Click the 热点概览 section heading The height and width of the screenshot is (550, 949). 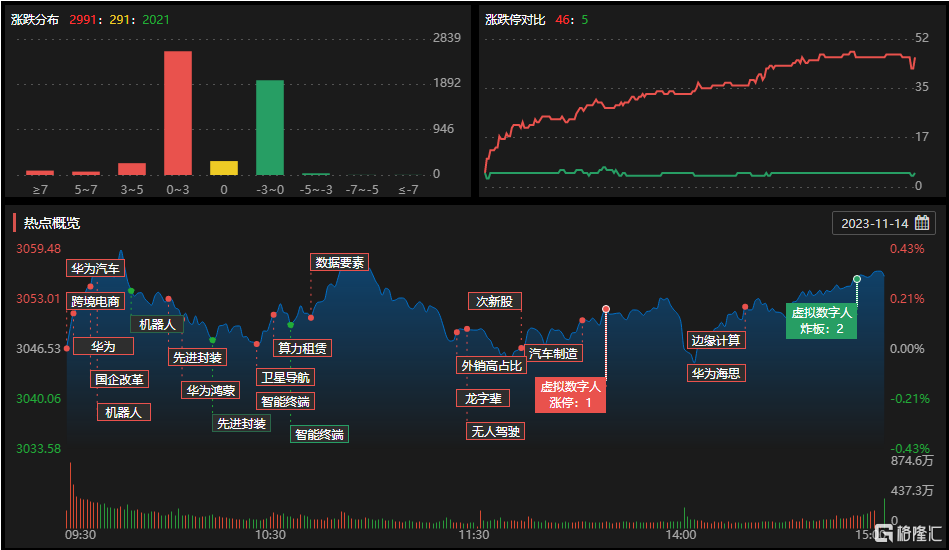tap(52, 223)
